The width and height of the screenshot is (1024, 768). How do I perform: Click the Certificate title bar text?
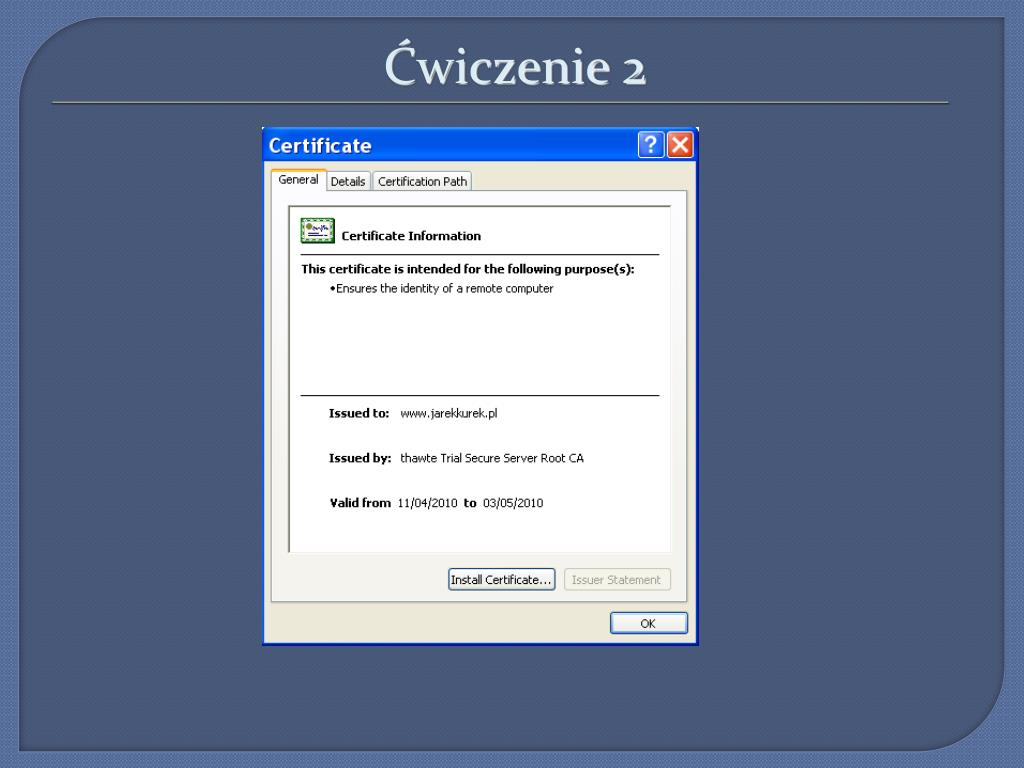(x=320, y=146)
